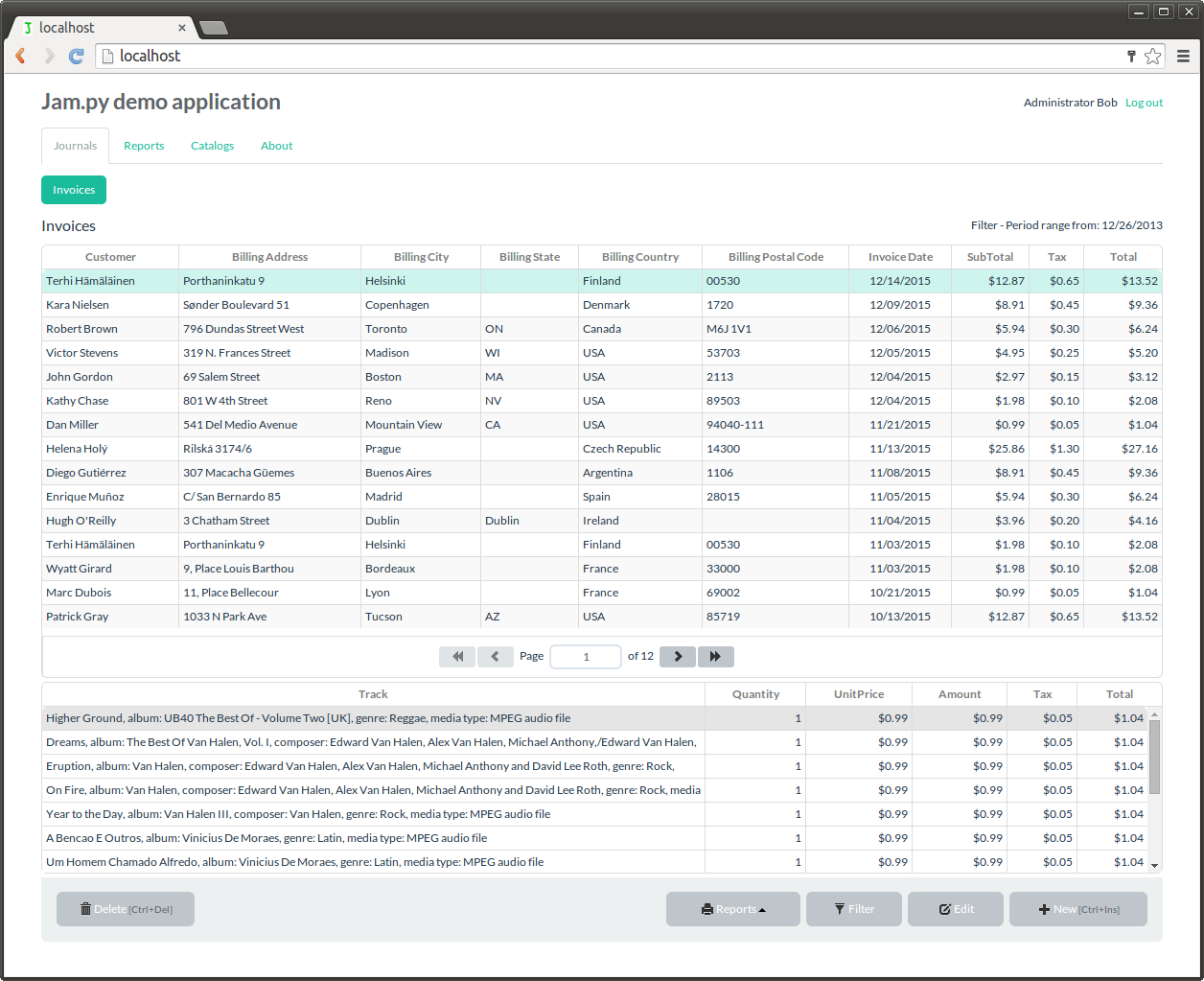This screenshot has height=981, width=1204.
Task: Advance to next invoices page
Action: pos(678,657)
